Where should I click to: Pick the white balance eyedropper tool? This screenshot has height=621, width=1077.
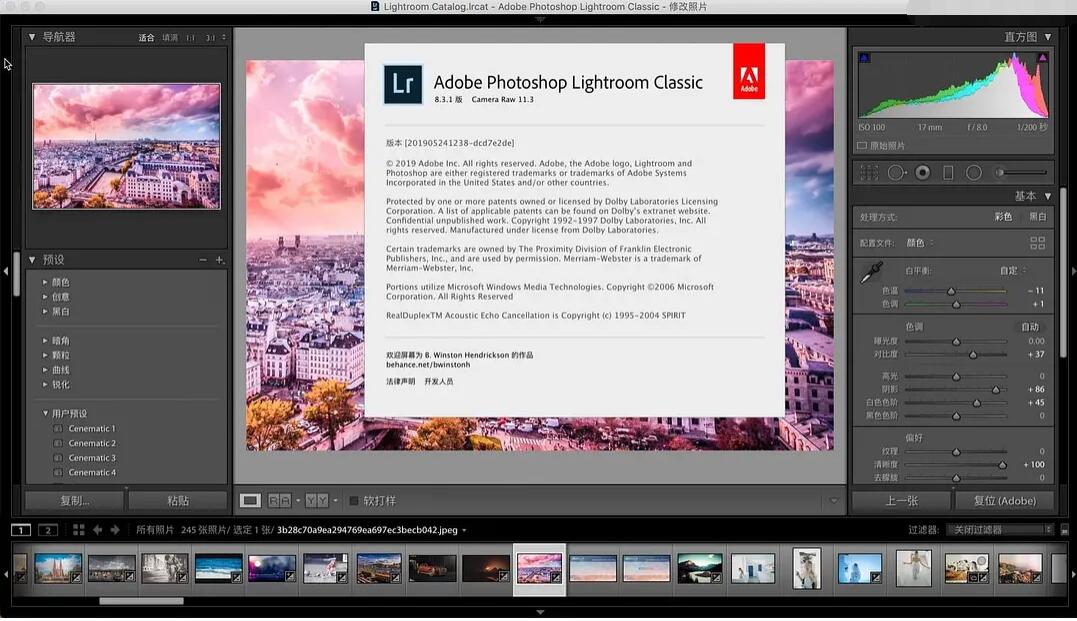click(872, 273)
